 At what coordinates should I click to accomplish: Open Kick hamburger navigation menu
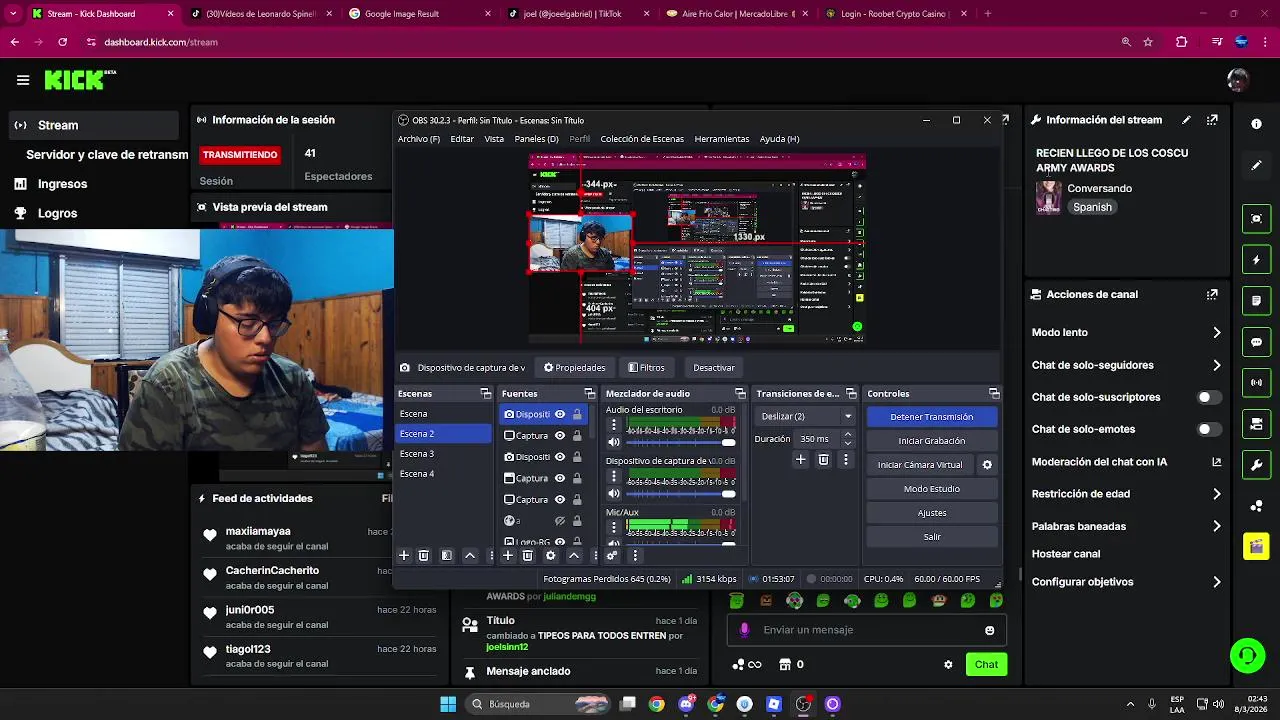coord(23,80)
